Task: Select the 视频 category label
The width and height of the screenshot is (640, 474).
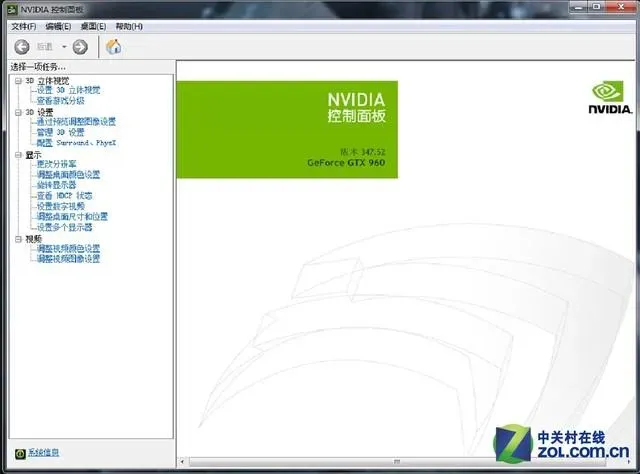Action: coord(33,239)
